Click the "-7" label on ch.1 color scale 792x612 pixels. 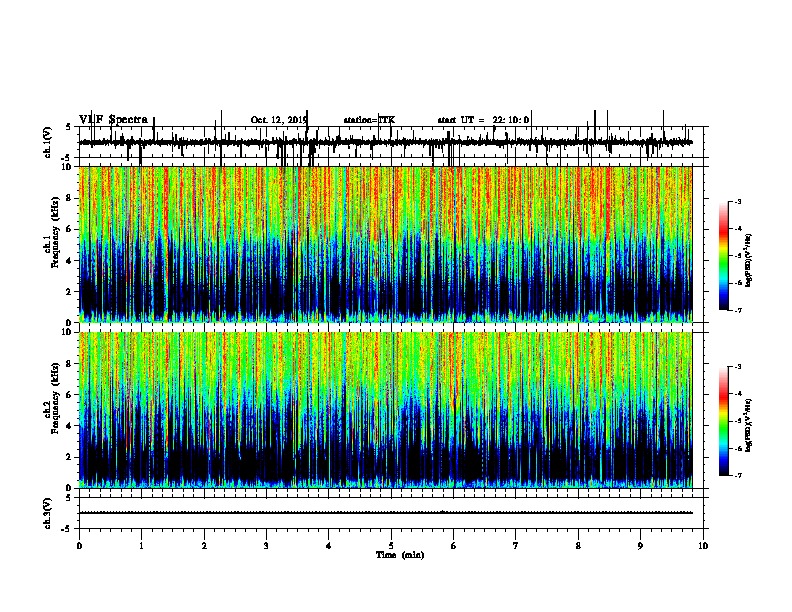coord(738,310)
